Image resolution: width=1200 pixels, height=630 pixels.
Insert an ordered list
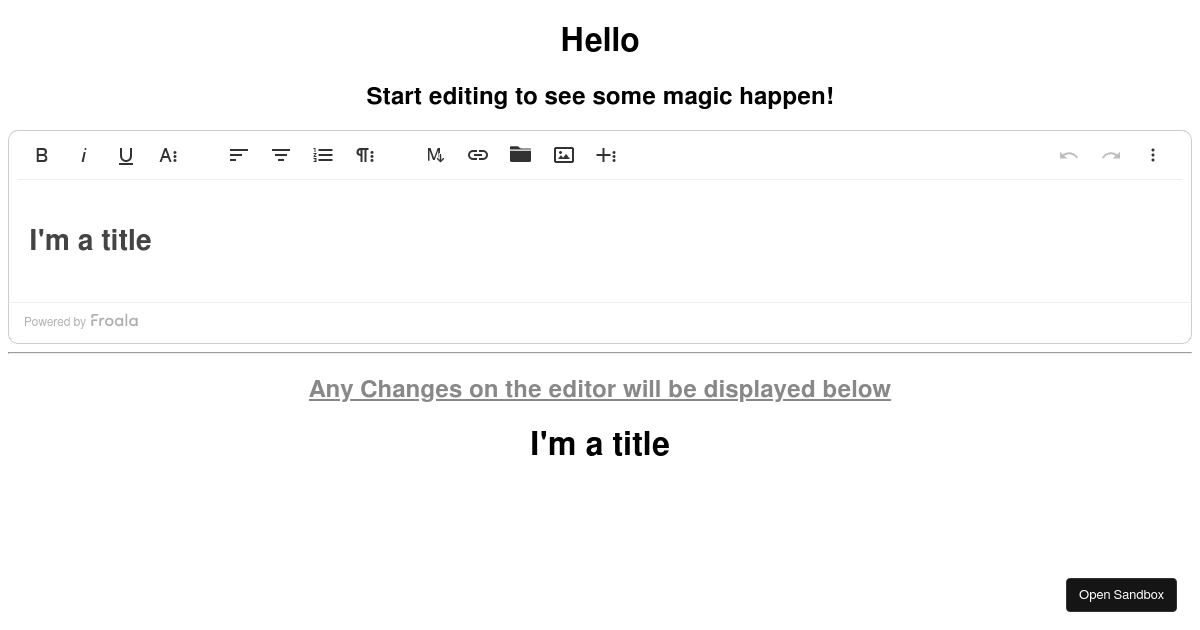click(323, 155)
